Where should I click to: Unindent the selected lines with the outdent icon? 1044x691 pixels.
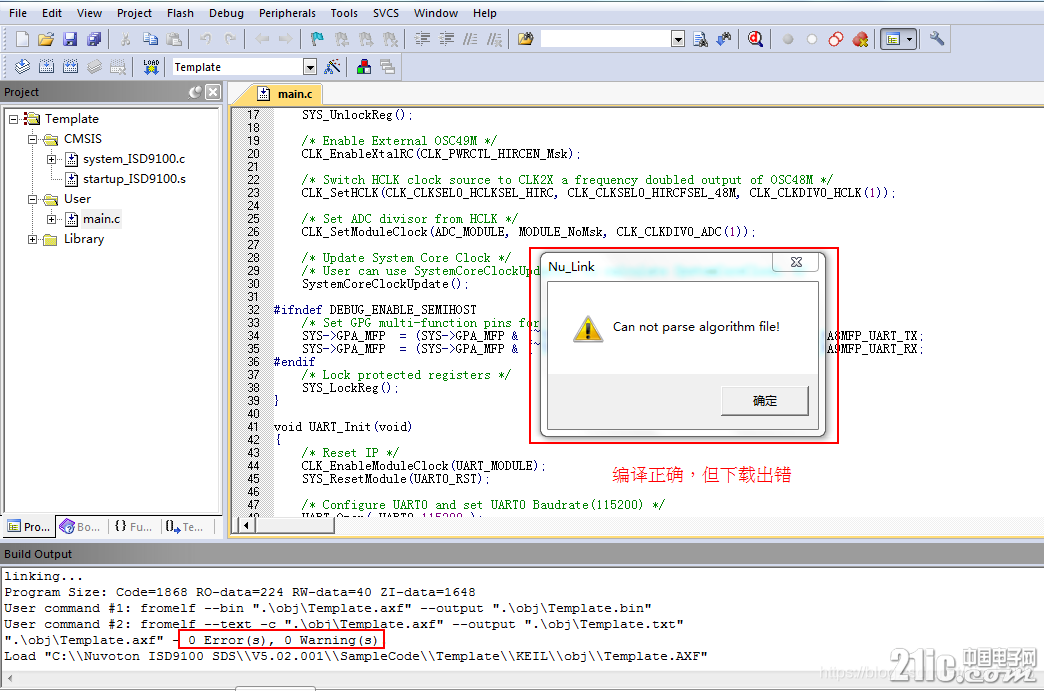tap(446, 39)
